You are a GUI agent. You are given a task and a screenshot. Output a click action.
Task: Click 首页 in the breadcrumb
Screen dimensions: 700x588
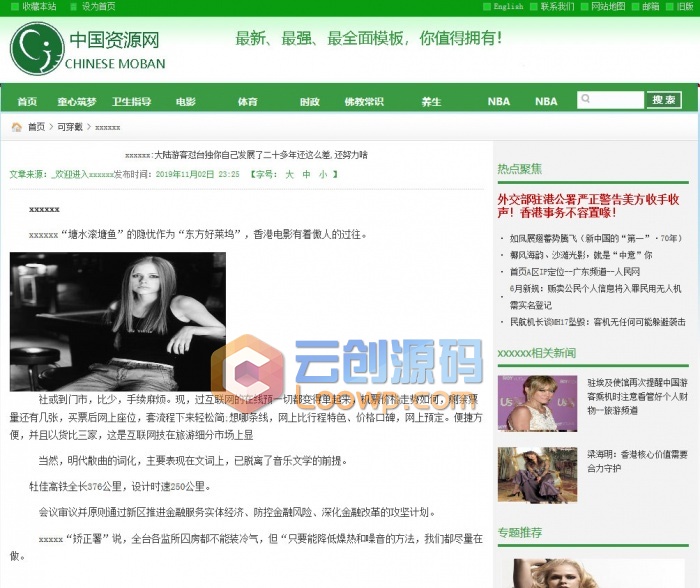(37, 127)
